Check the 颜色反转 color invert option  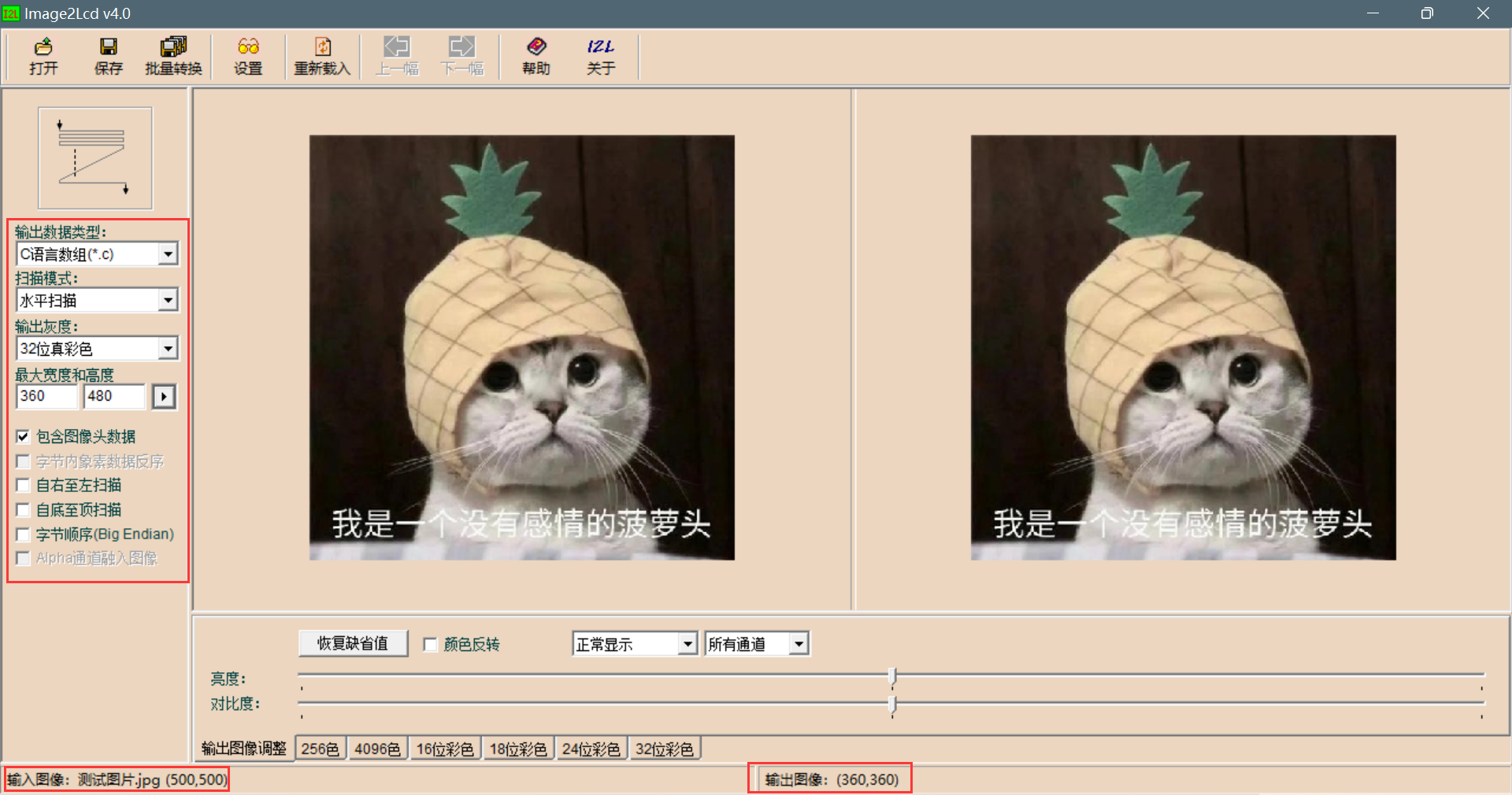(x=430, y=645)
